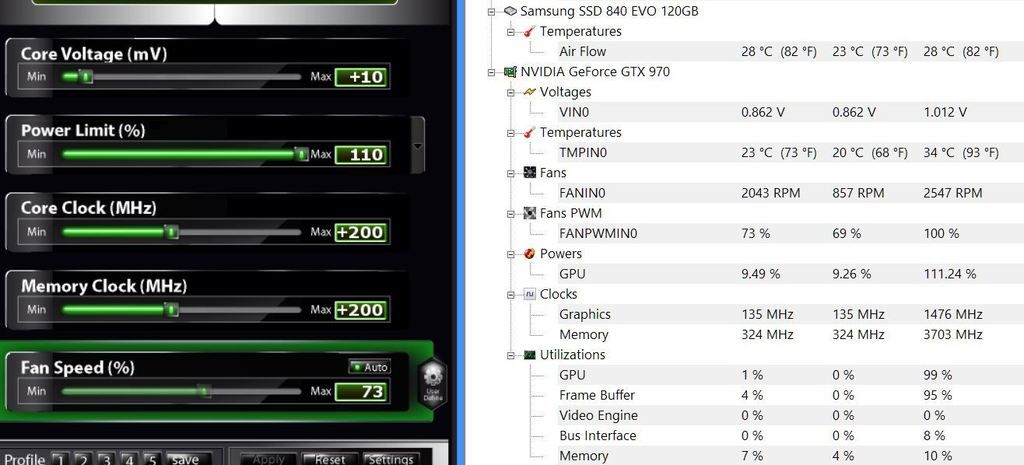The width and height of the screenshot is (1024, 465).
Task: Select profile slot 1
Action: [59, 459]
